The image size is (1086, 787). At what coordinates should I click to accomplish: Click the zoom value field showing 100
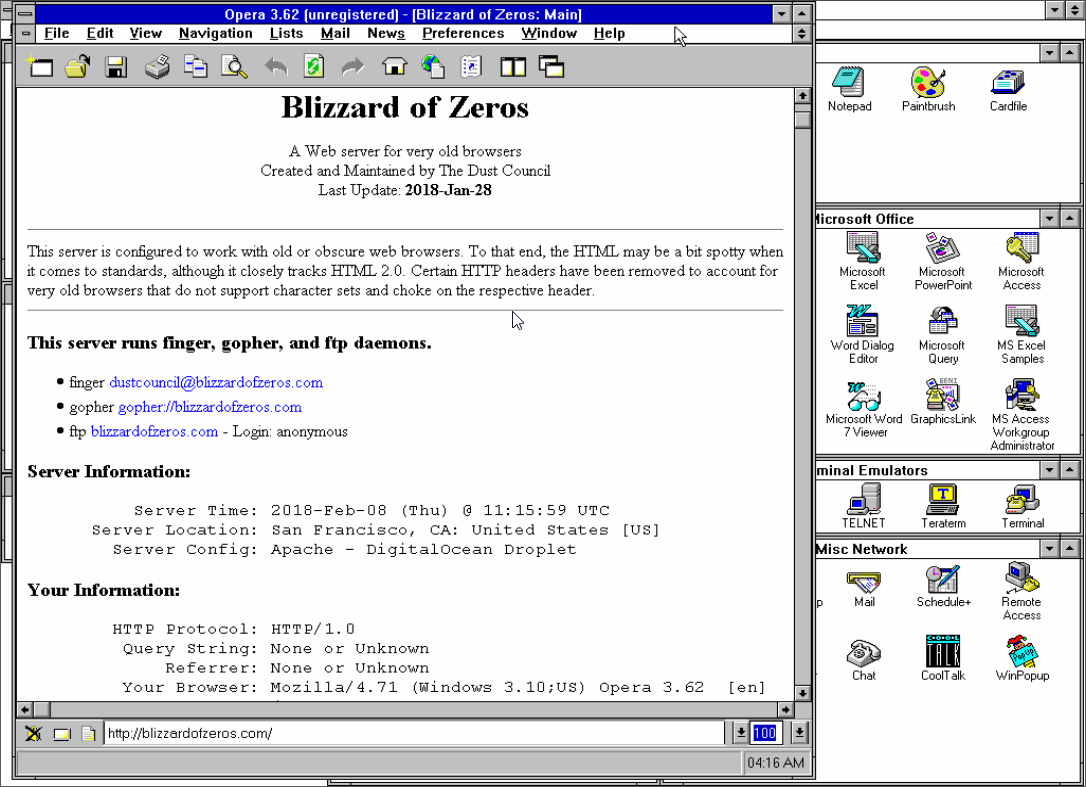pyautogui.click(x=765, y=733)
